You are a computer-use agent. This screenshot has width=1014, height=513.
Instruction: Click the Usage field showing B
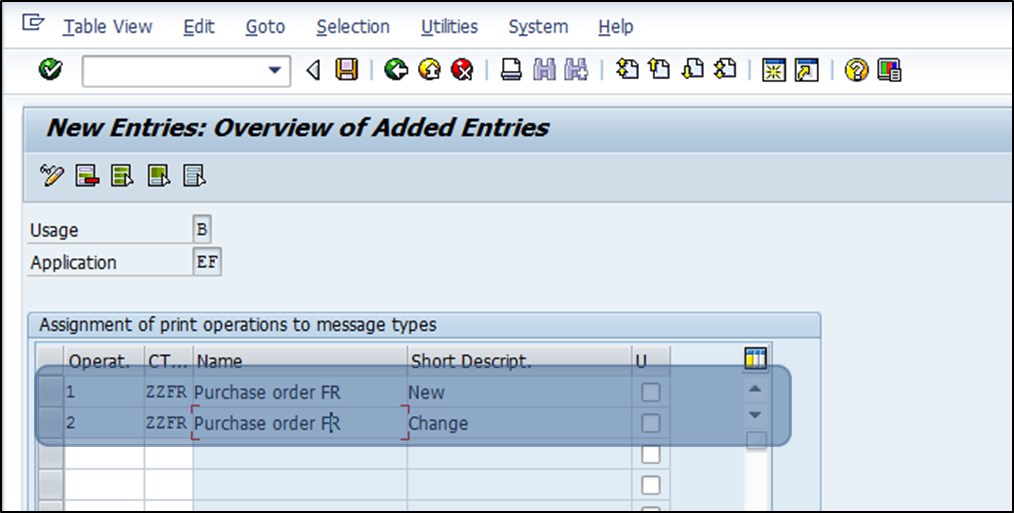(x=202, y=230)
